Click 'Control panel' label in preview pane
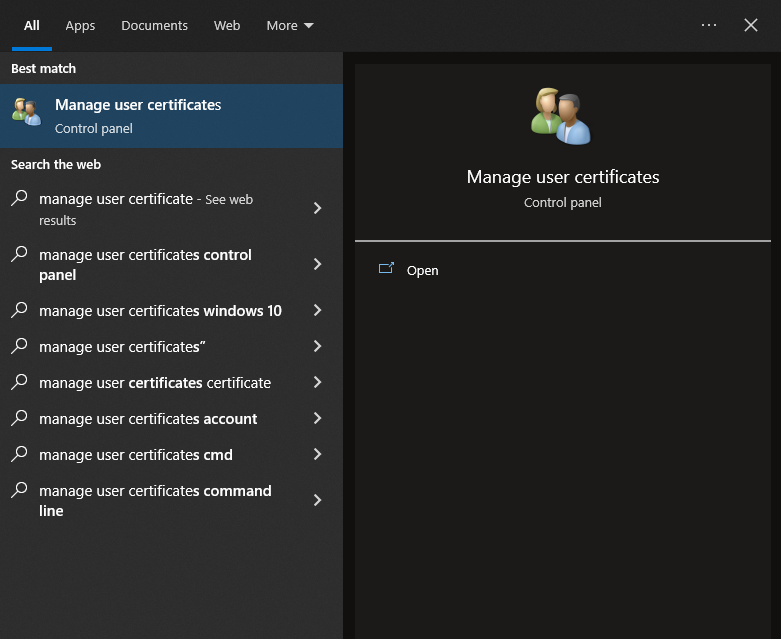The width and height of the screenshot is (781, 639). (563, 203)
